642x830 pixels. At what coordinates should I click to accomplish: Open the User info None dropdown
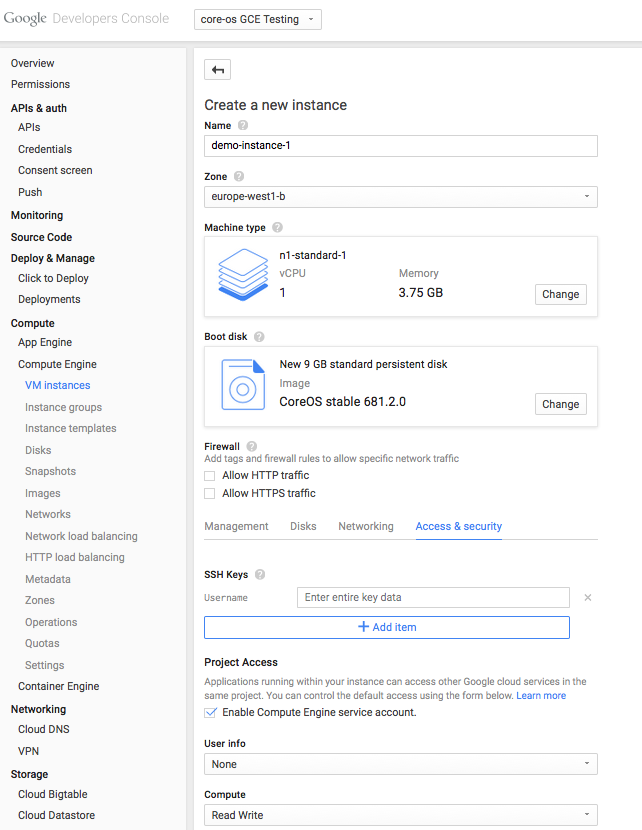tap(401, 764)
